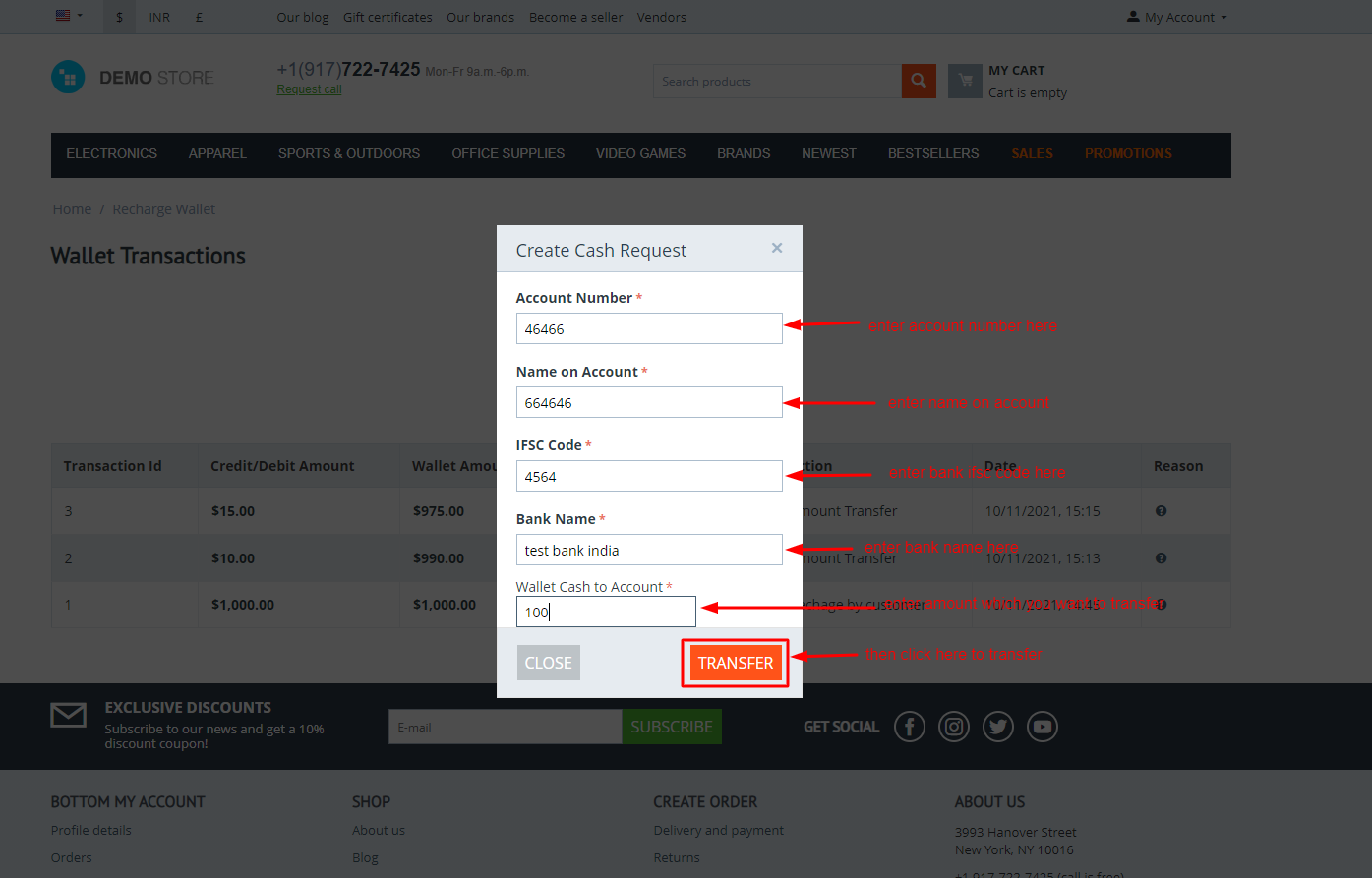Click the orange search magnifier icon
The width and height of the screenshot is (1372, 878).
[918, 81]
